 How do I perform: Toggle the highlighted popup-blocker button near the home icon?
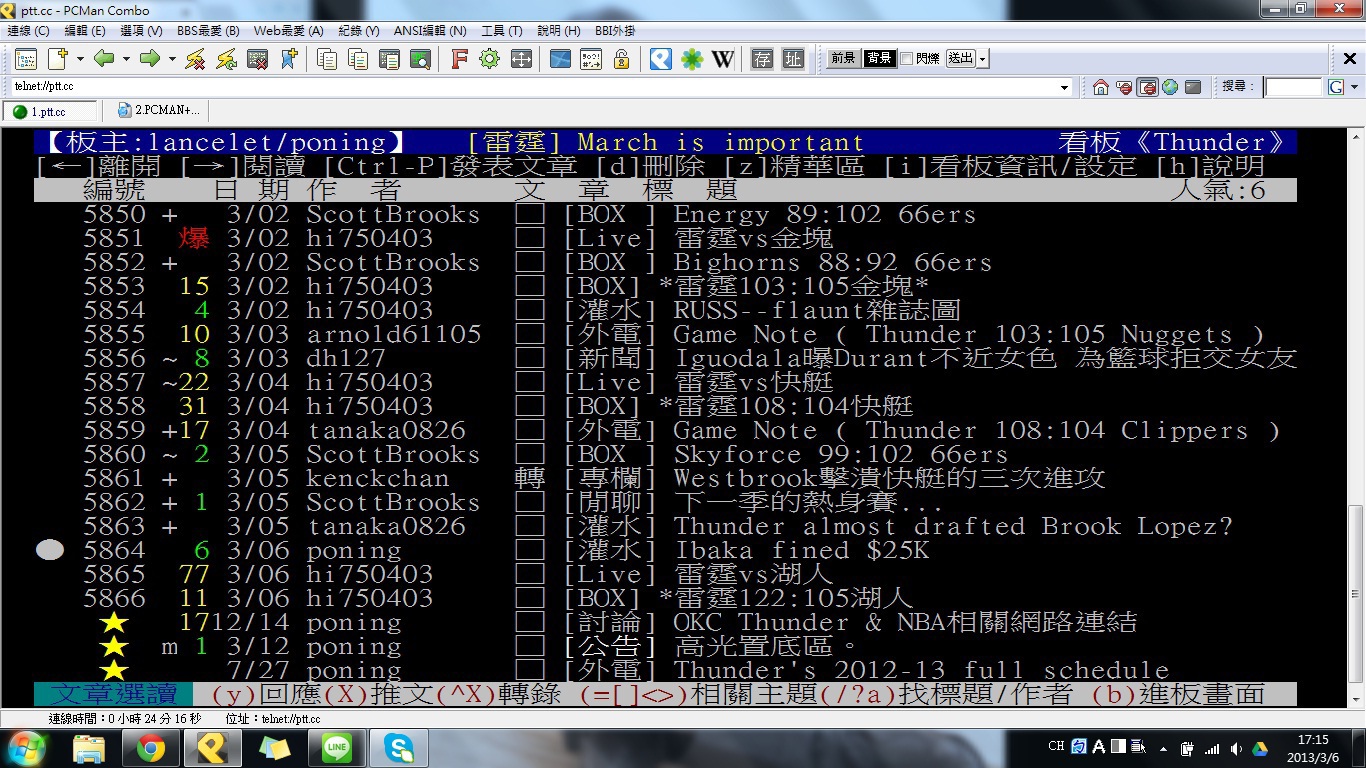[1147, 87]
